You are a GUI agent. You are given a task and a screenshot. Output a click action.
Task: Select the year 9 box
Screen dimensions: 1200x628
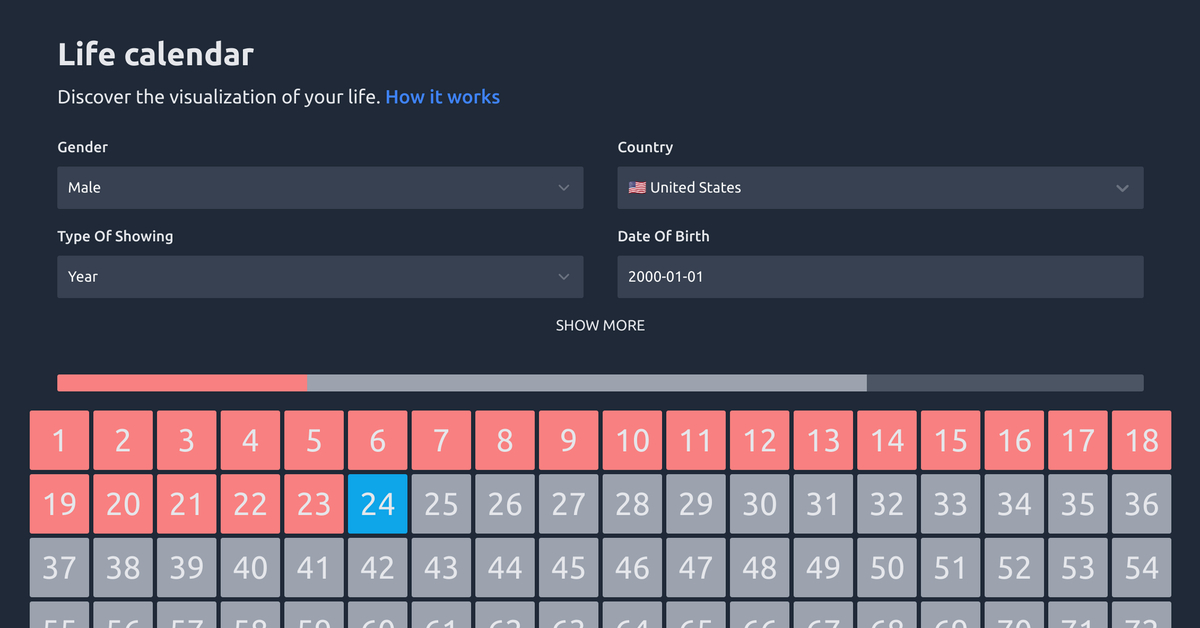[568, 440]
